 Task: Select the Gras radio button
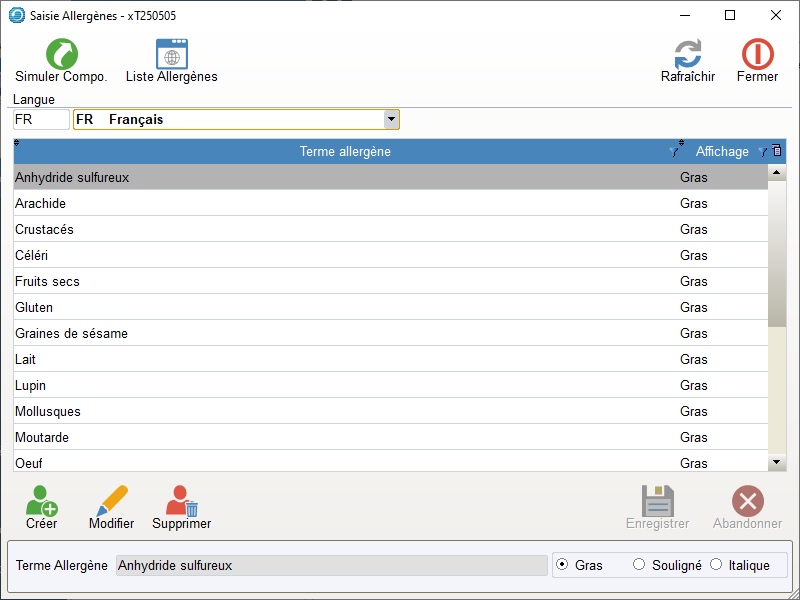coord(562,565)
